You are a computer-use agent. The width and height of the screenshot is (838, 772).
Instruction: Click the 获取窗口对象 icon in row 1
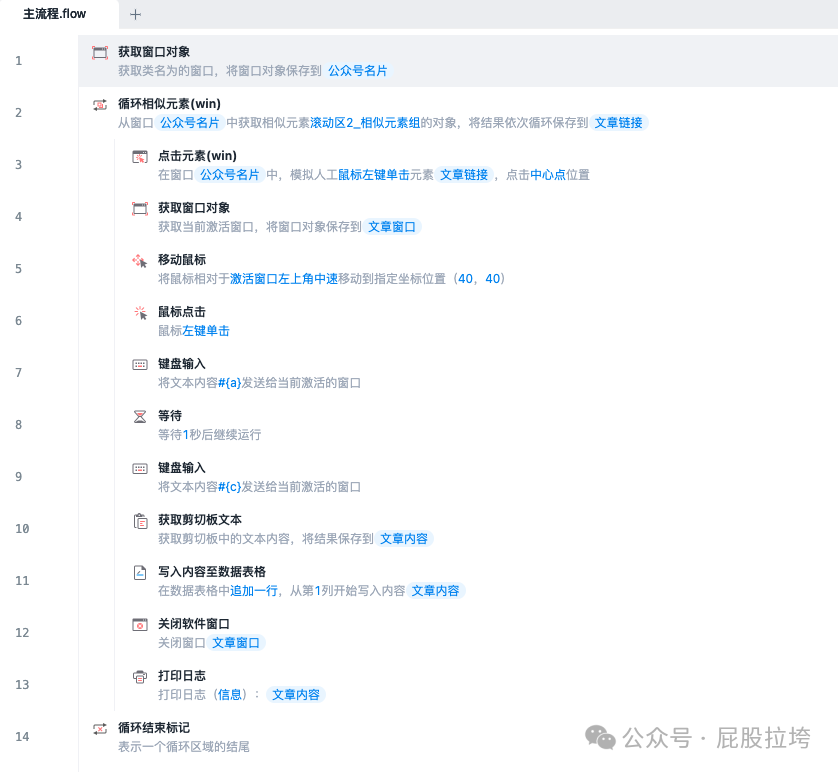[x=100, y=52]
